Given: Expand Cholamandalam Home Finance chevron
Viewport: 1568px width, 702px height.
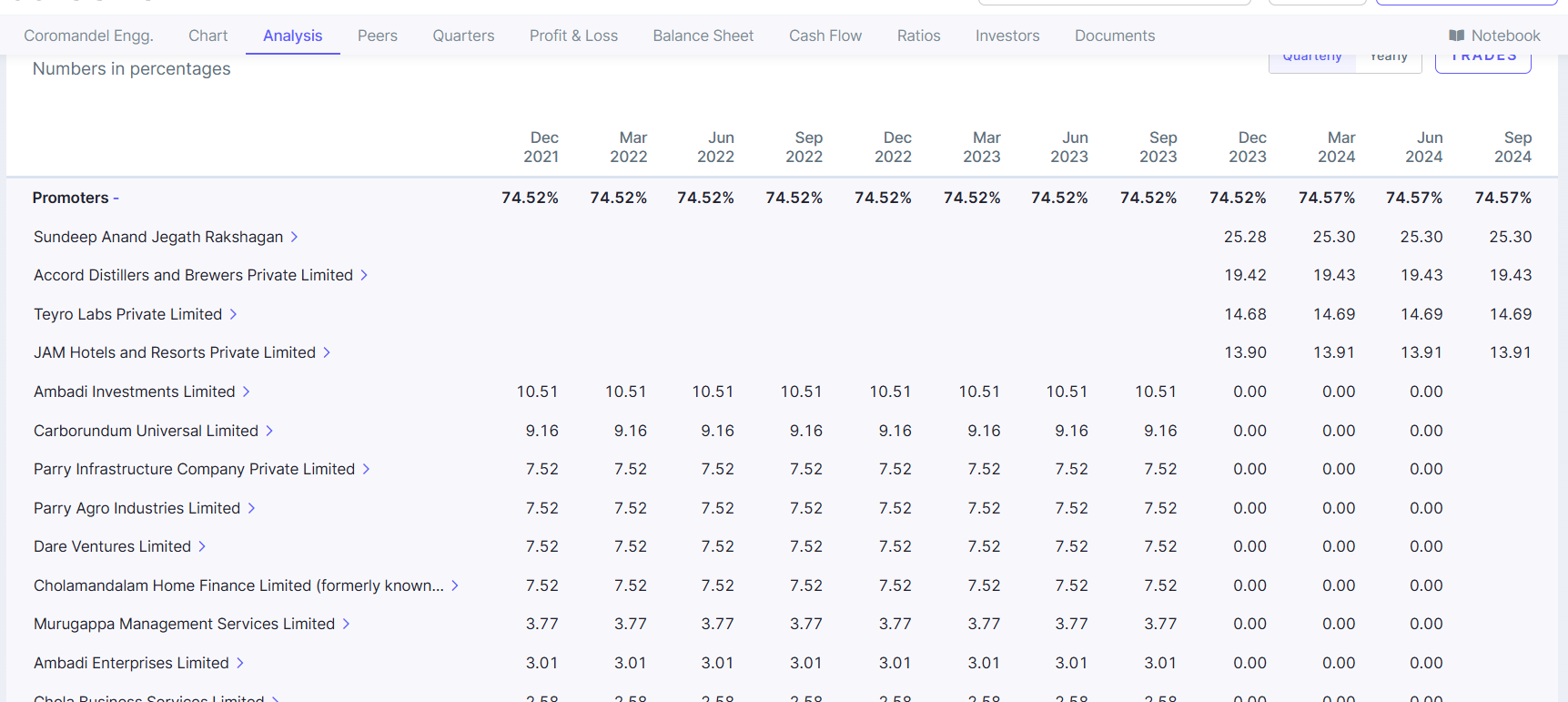Looking at the screenshot, I should coord(455,585).
